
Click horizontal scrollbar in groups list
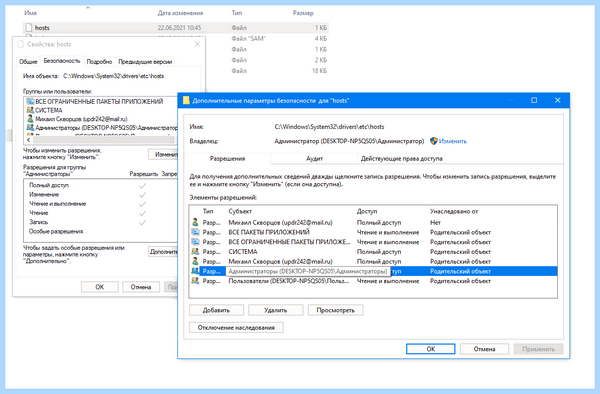pyautogui.click(x=103, y=140)
